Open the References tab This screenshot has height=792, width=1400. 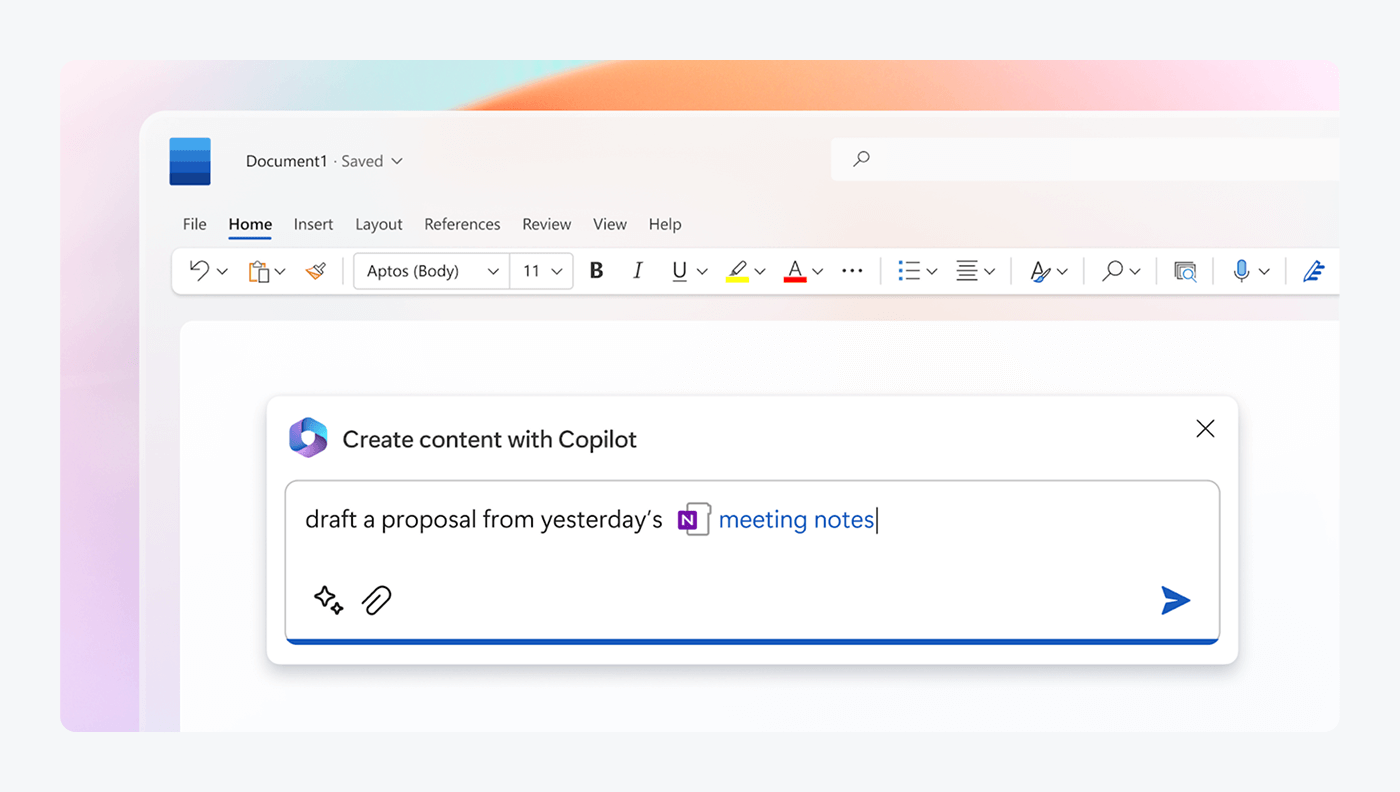tap(462, 224)
